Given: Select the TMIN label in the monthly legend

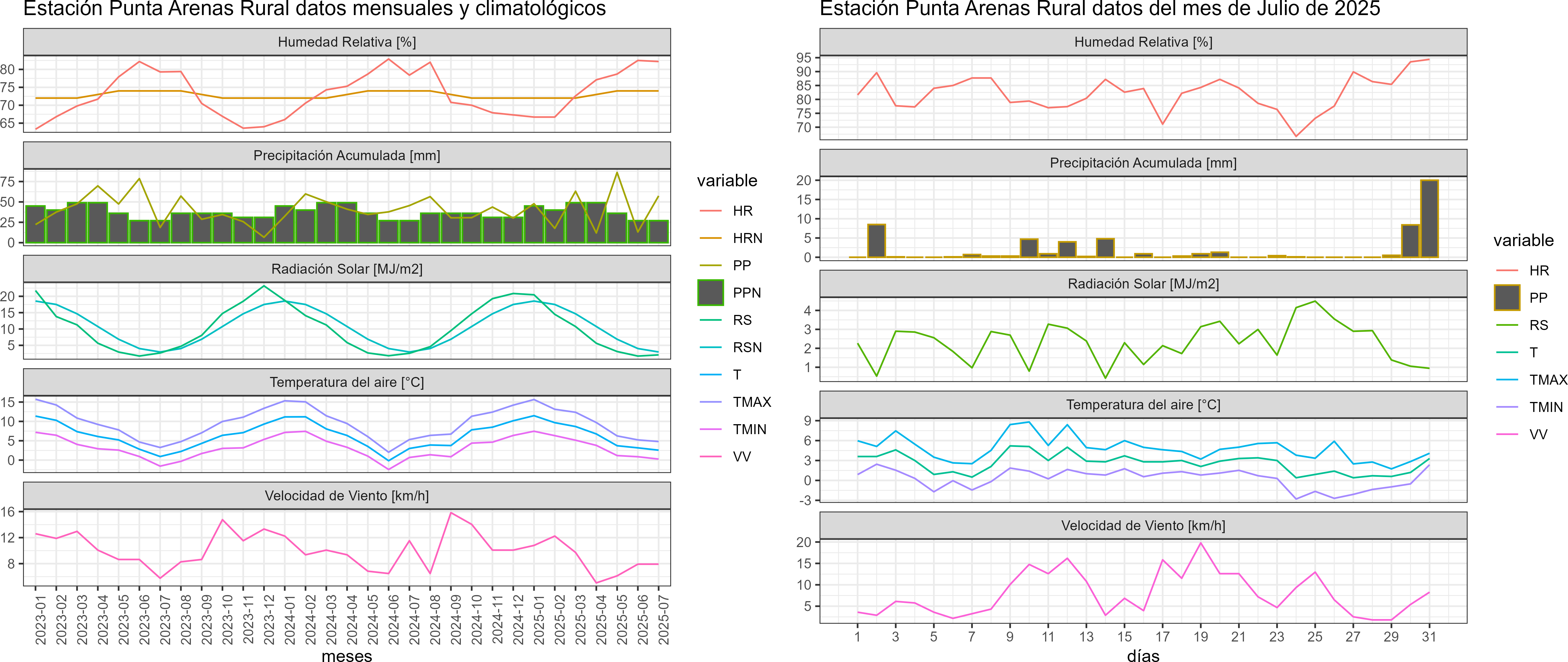Looking at the screenshot, I should click(x=749, y=430).
